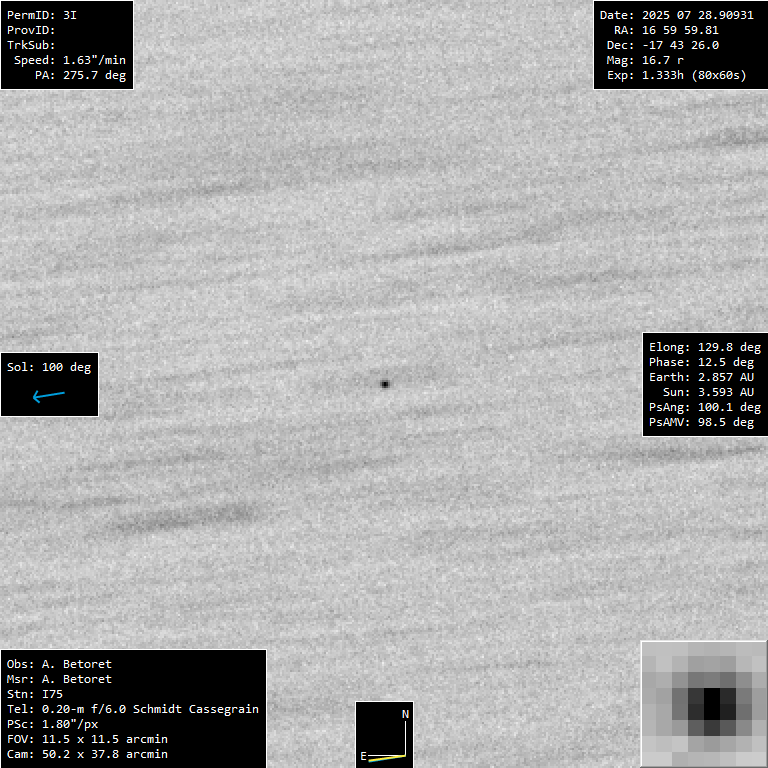768x768 pixels.
Task: Click the 'N' label on the compass
Action: tap(406, 715)
